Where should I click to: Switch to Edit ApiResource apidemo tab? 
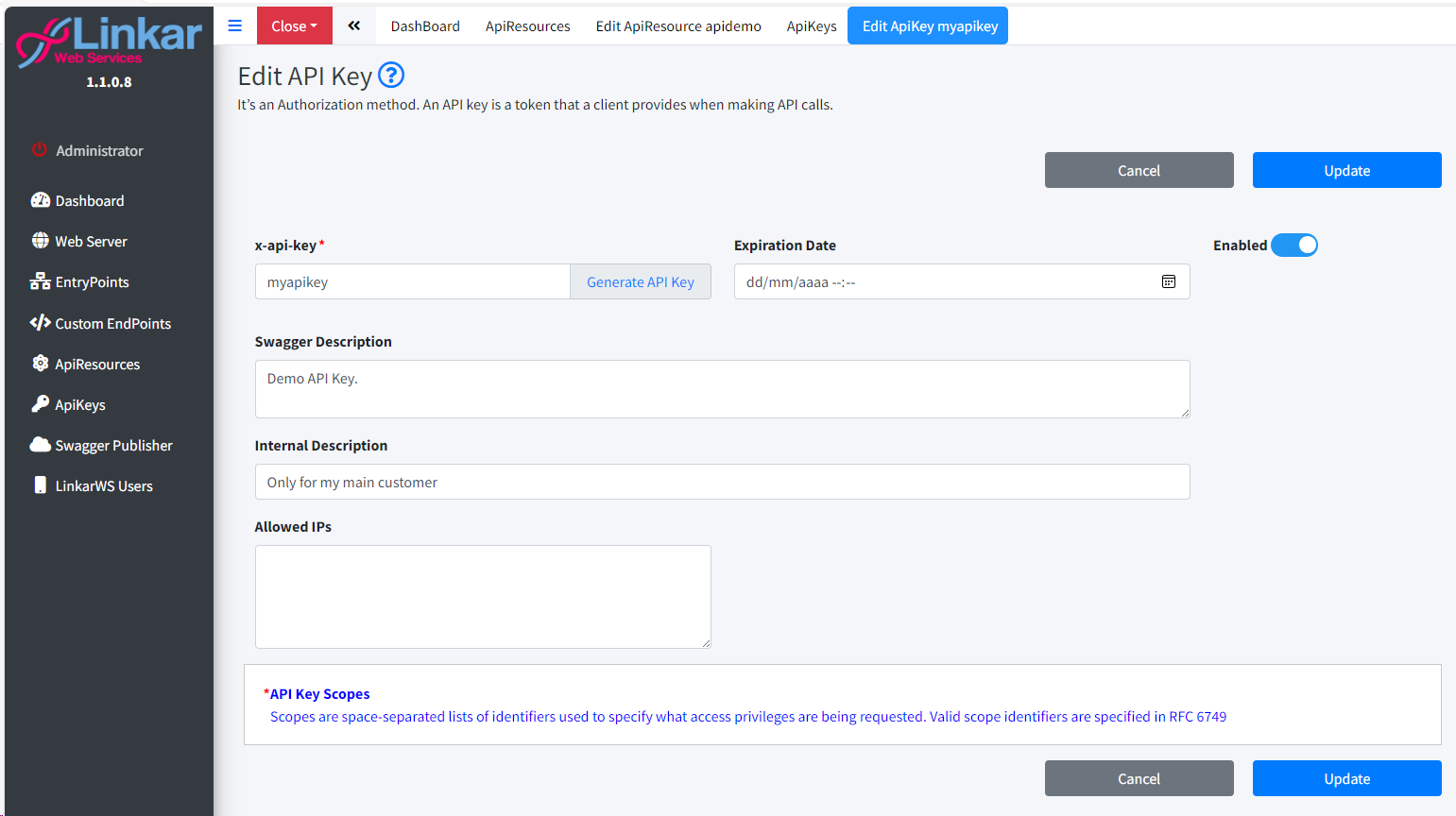pos(677,25)
